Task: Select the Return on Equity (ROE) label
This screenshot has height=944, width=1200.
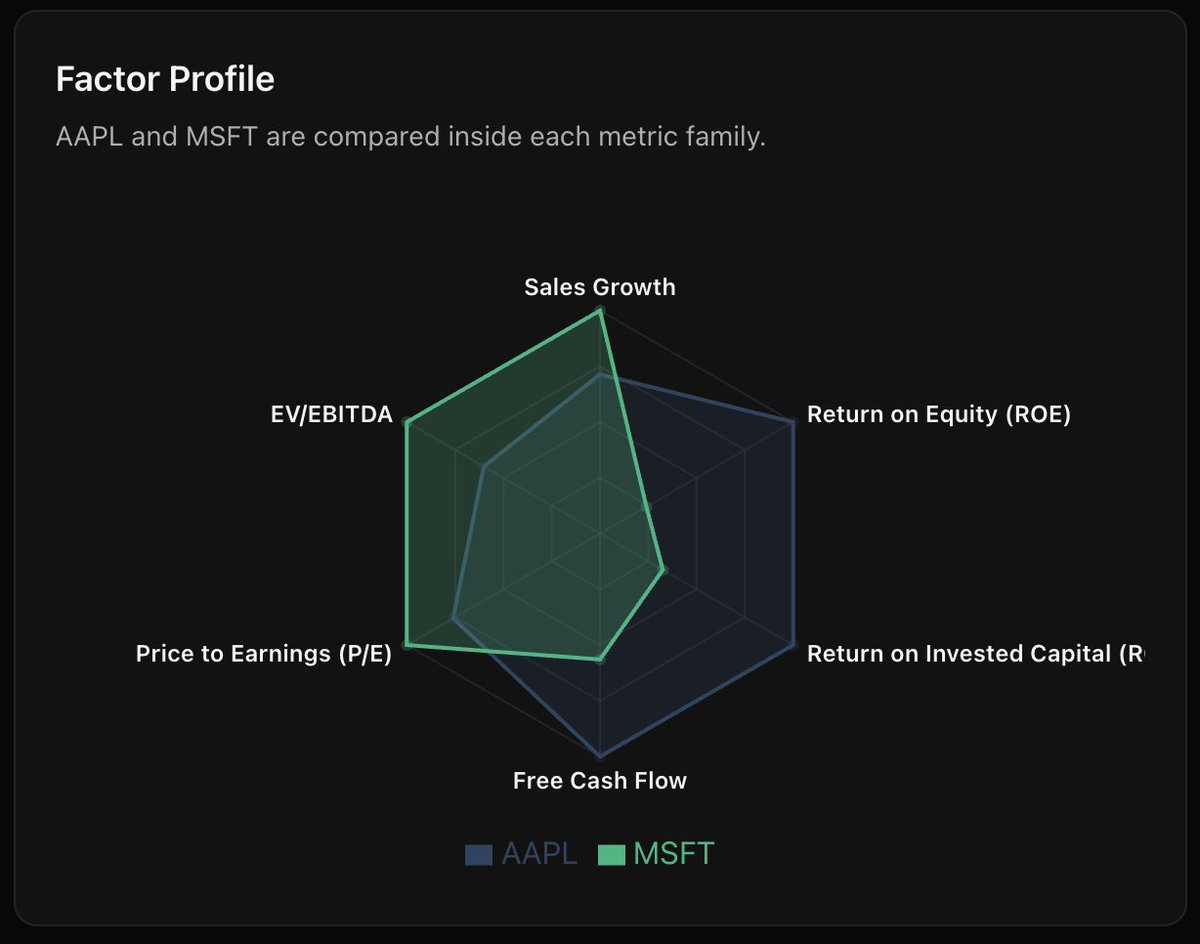Action: tap(939, 414)
